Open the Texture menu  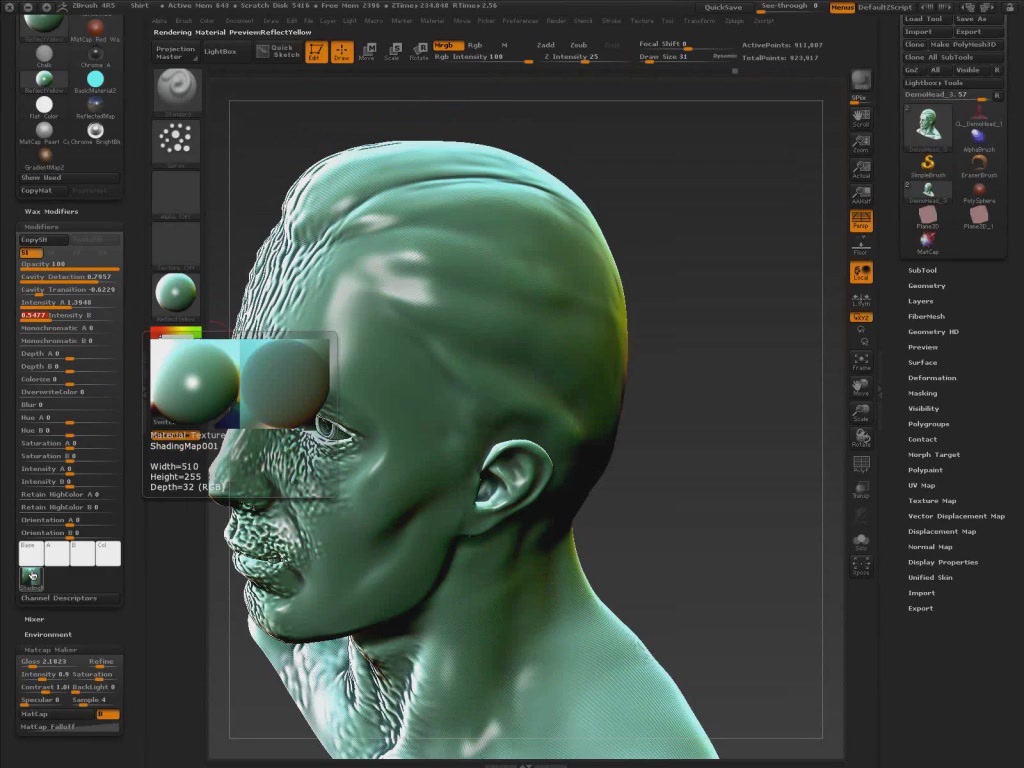pyautogui.click(x=641, y=21)
